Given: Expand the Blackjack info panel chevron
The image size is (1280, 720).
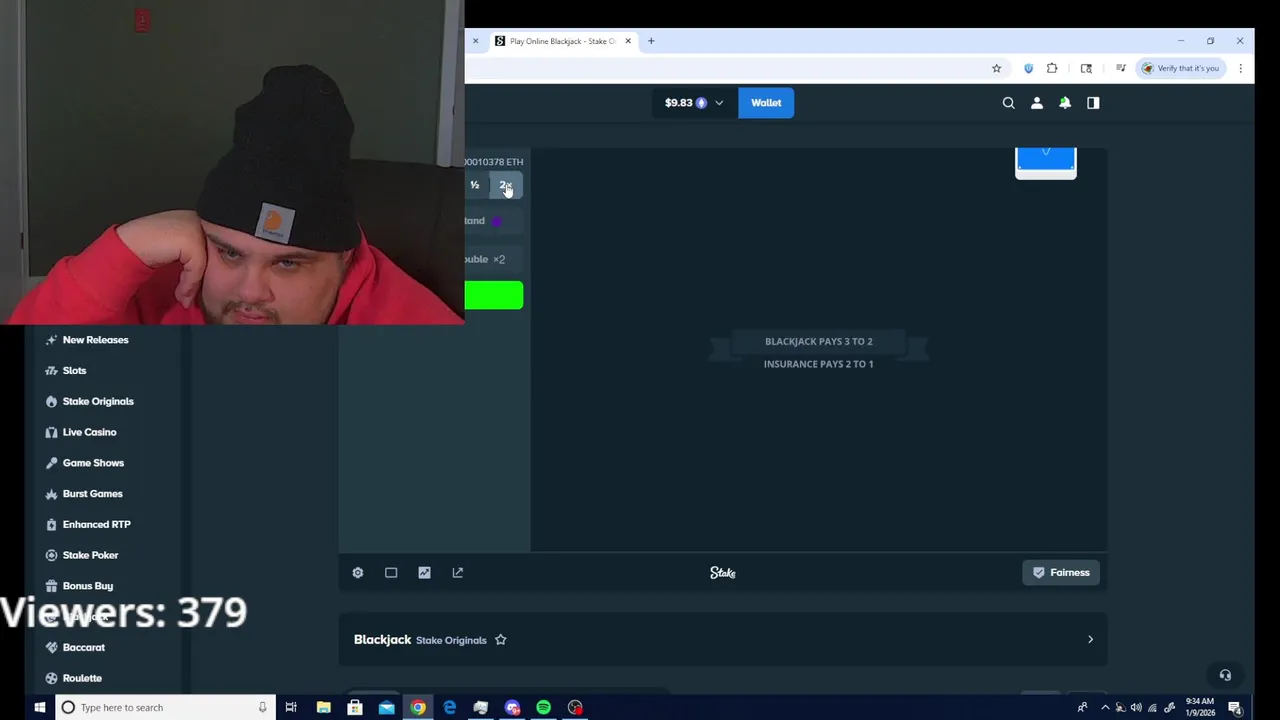Looking at the screenshot, I should (1090, 640).
